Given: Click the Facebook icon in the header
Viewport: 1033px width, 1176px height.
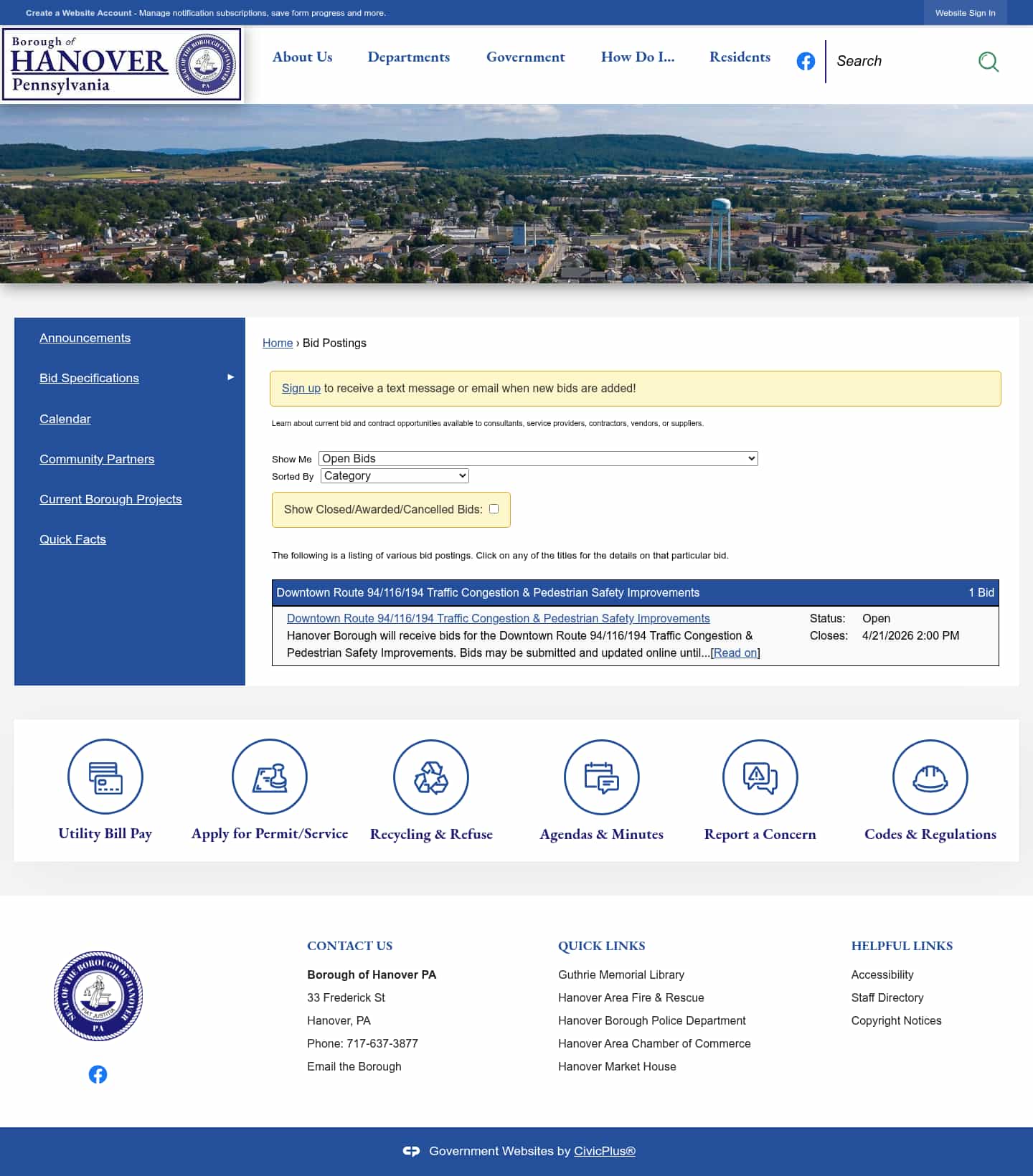Looking at the screenshot, I should (806, 62).
